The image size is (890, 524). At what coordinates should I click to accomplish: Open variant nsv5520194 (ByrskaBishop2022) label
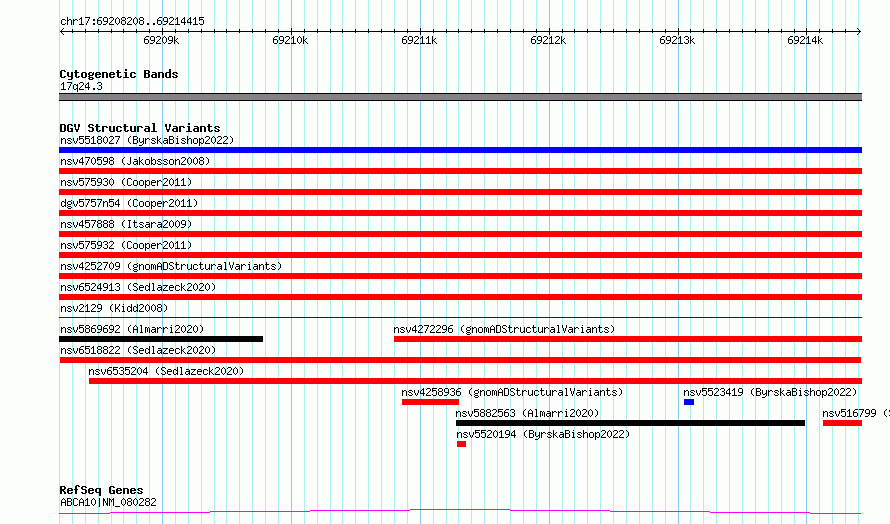[543, 434]
